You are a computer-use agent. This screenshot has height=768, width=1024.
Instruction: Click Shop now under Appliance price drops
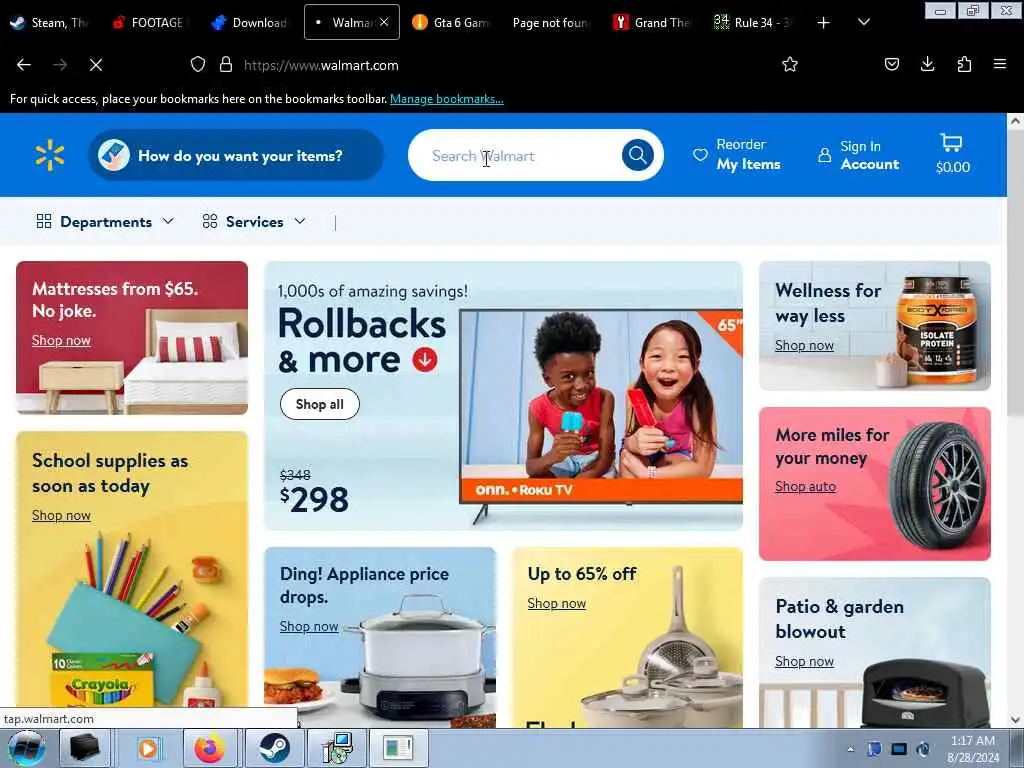click(x=309, y=626)
